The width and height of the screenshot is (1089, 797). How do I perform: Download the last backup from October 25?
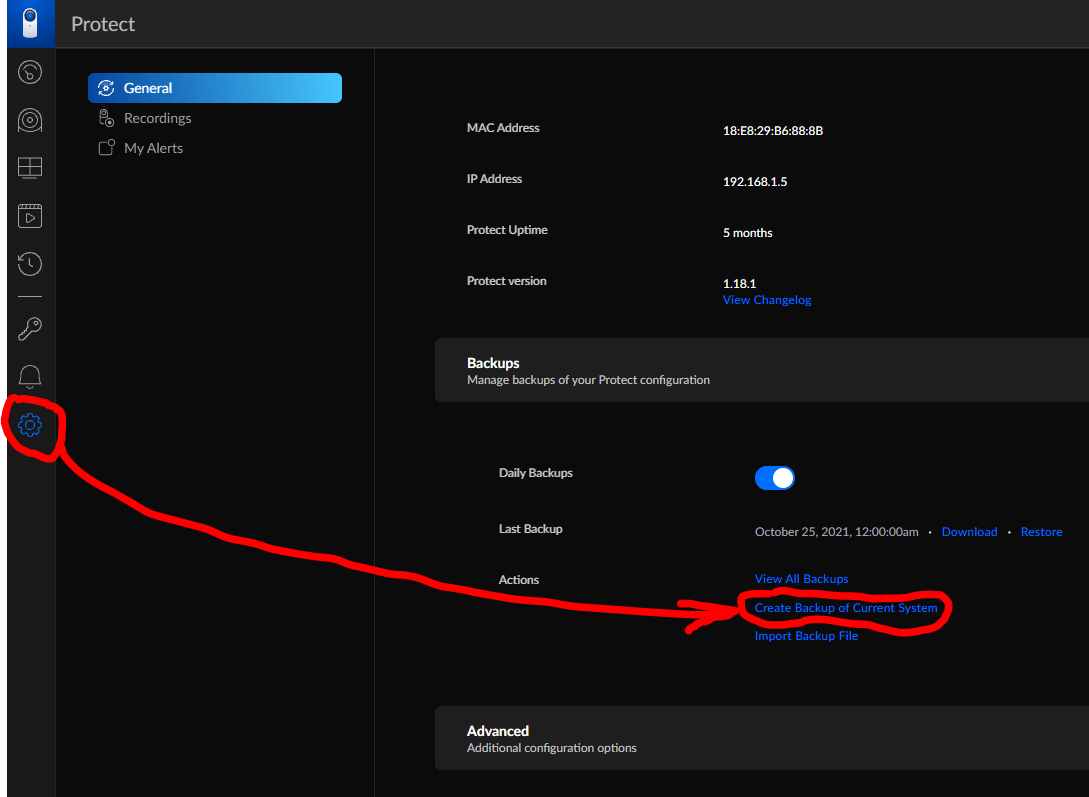point(969,532)
